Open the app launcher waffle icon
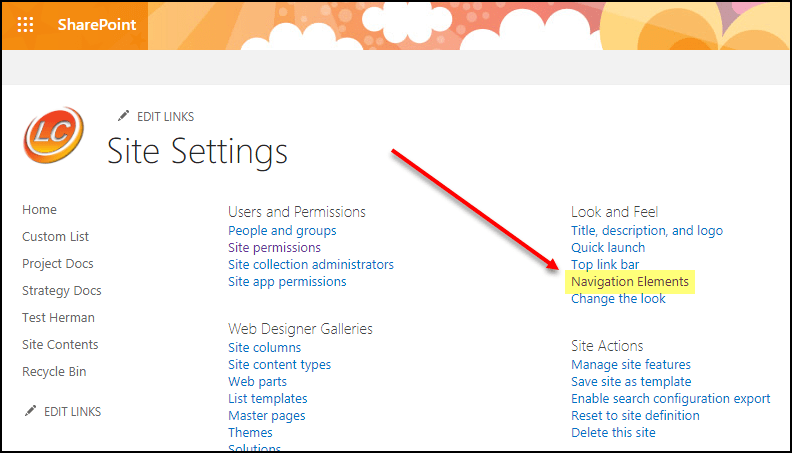The image size is (792, 453). [x=26, y=24]
